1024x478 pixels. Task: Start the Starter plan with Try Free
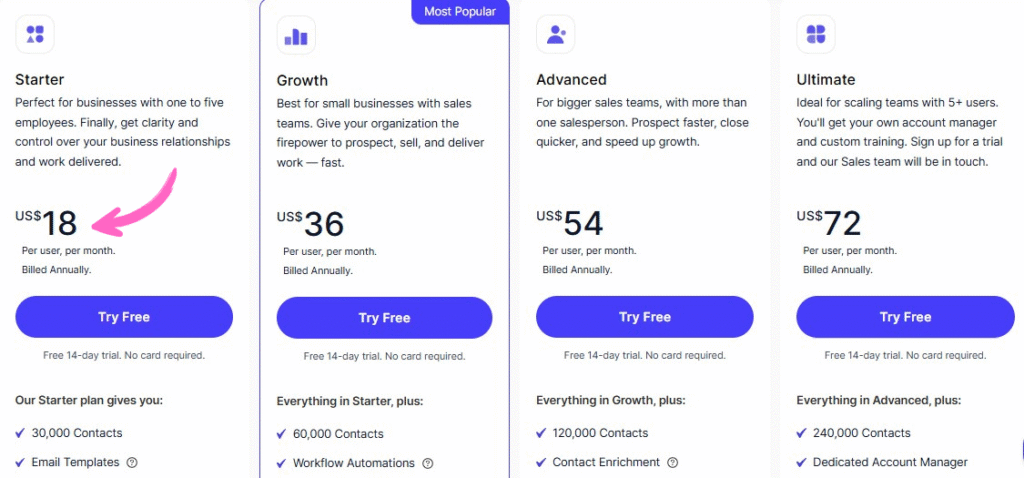(x=124, y=317)
